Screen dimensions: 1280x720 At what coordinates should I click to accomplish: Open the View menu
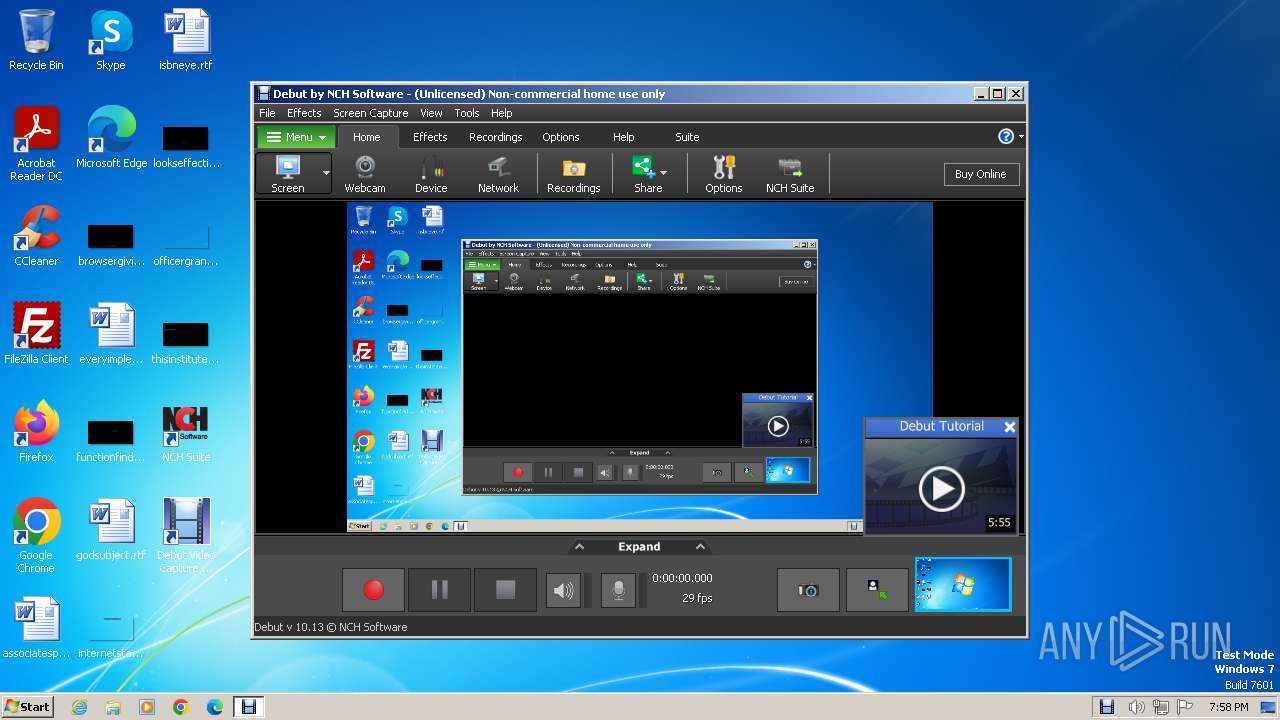coord(431,113)
